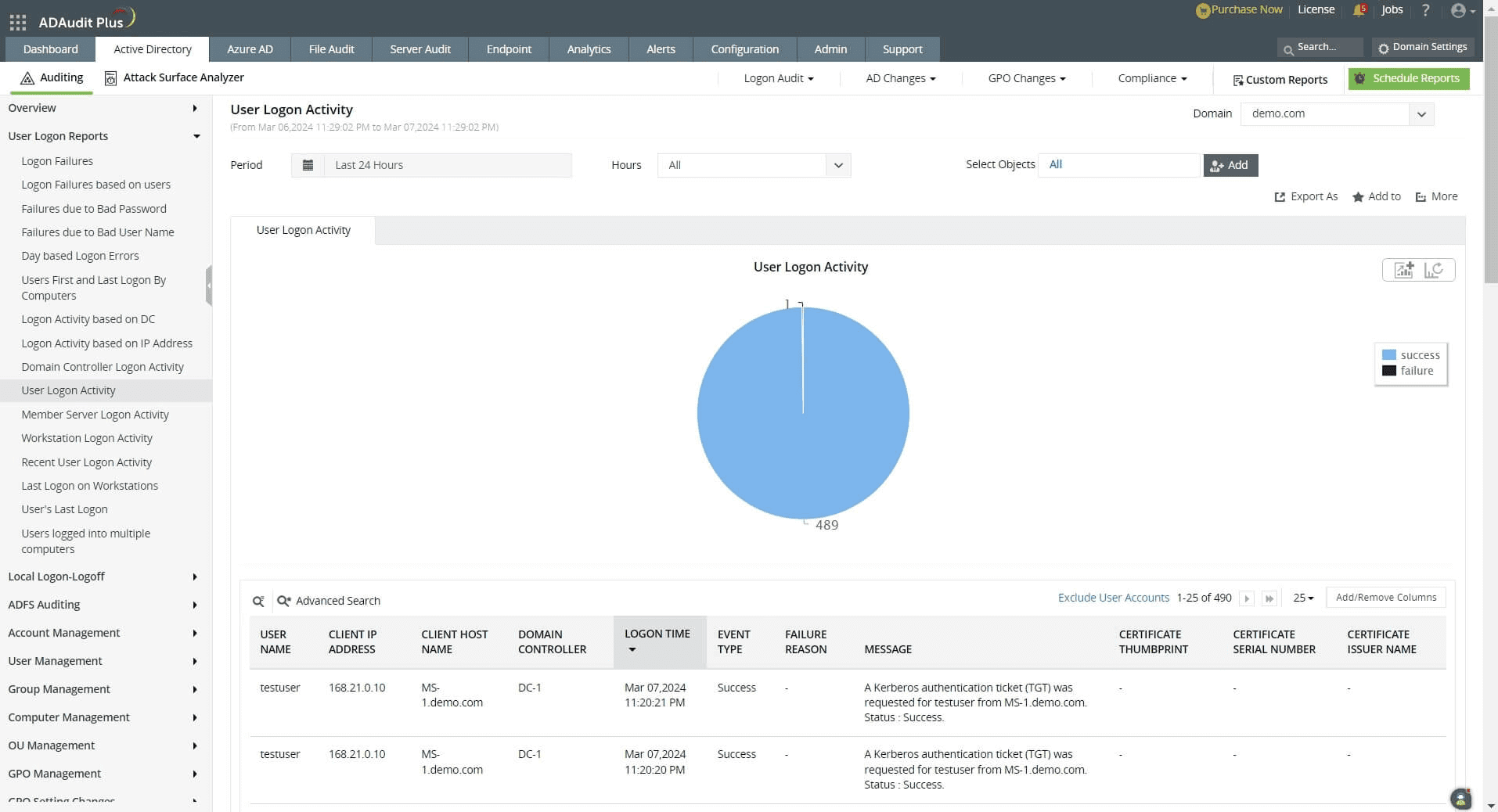Go to the last page arrow

click(1269, 598)
